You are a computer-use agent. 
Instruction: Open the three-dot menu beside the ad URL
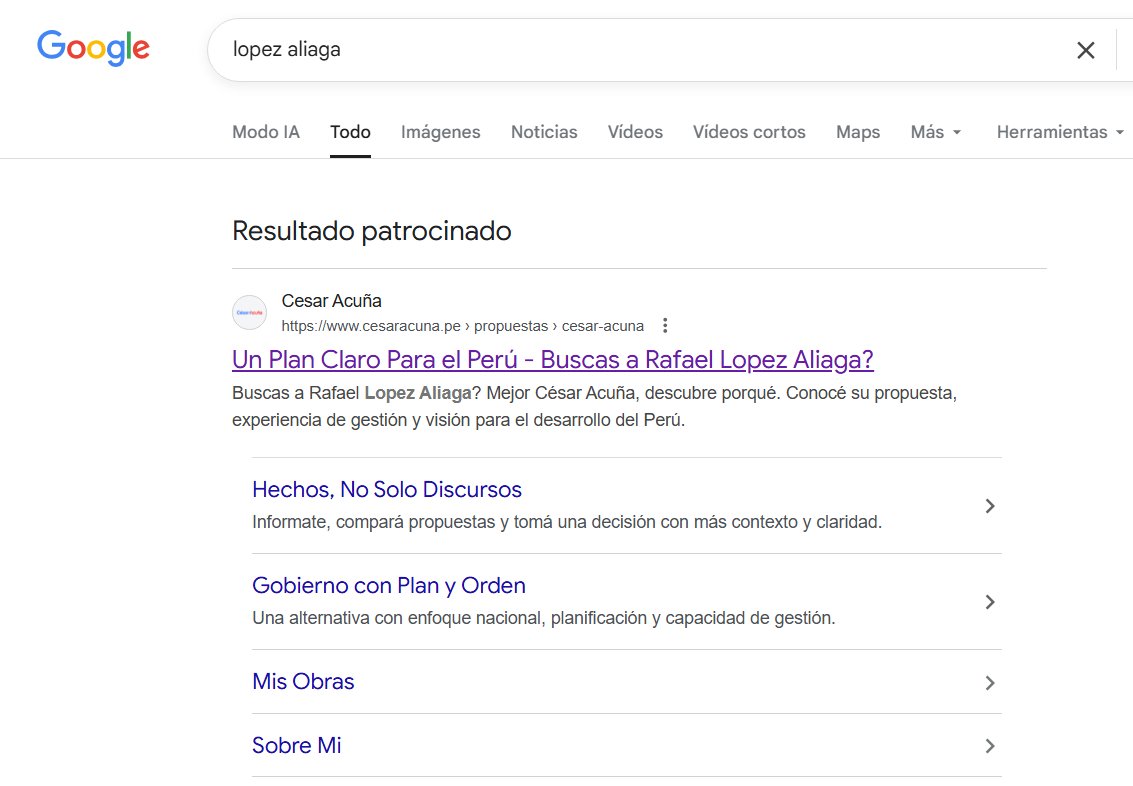(x=665, y=326)
